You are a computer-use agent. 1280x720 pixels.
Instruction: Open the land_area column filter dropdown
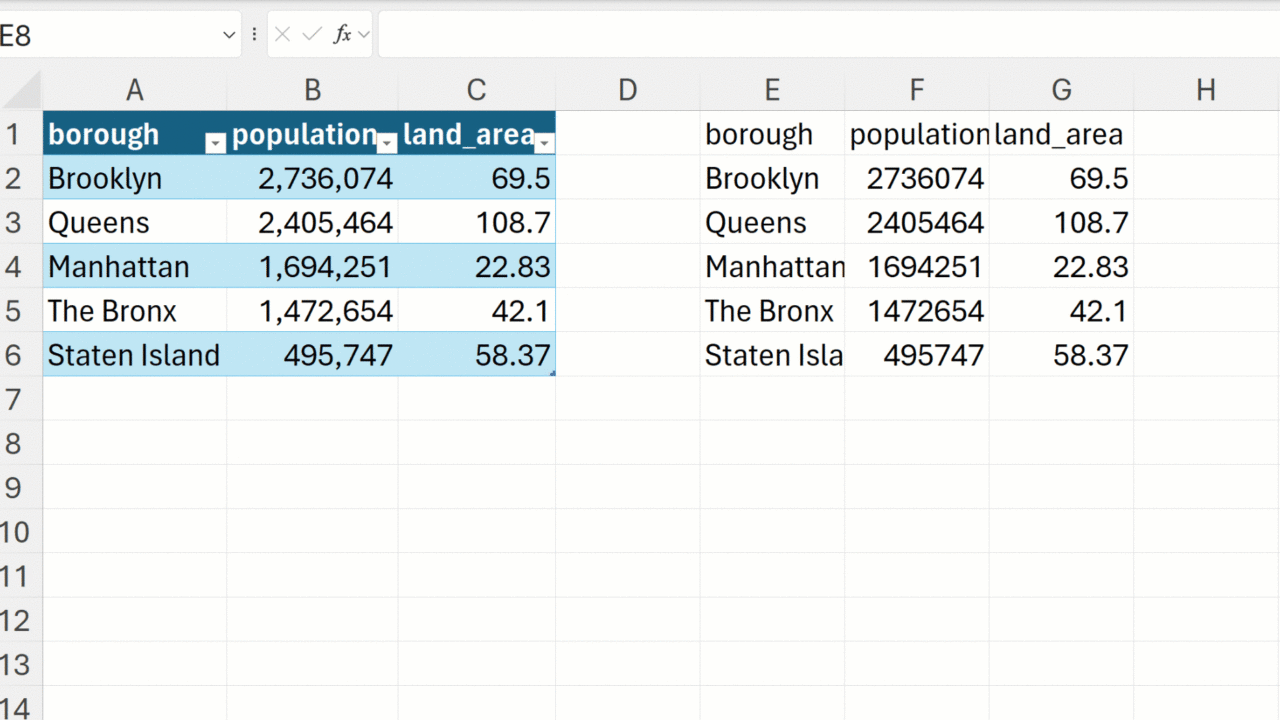pos(543,144)
